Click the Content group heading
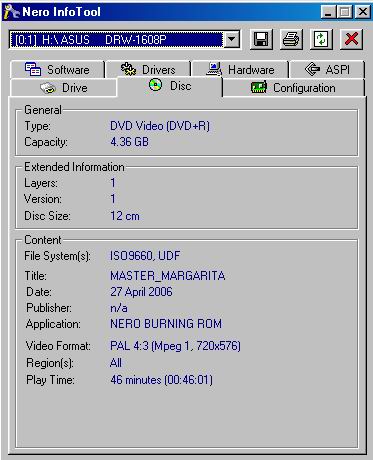 (43, 240)
